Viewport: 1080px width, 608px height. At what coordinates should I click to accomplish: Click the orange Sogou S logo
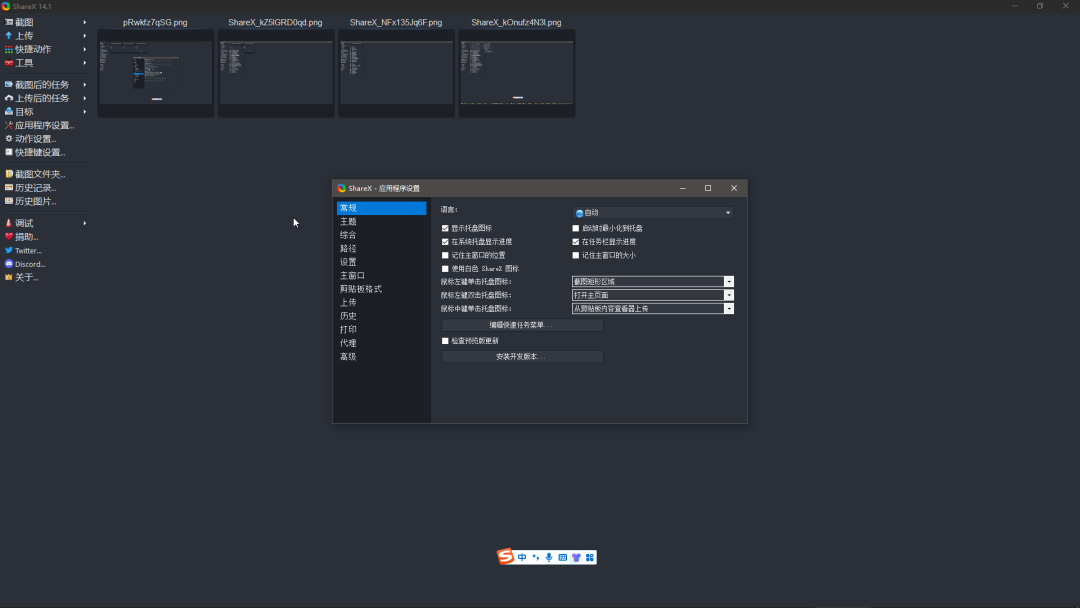point(506,556)
